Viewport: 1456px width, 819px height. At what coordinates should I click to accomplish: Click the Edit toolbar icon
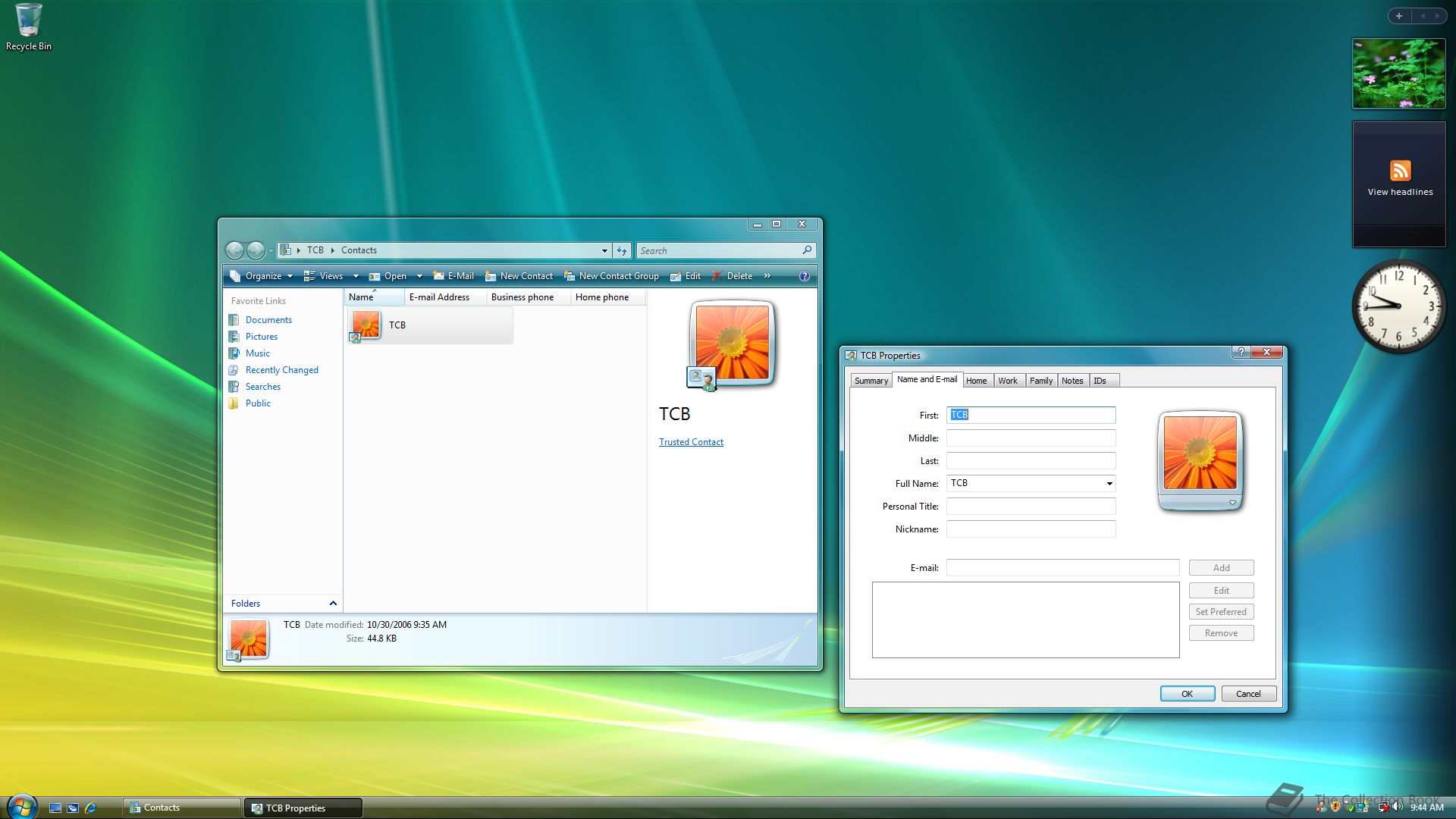[676, 276]
